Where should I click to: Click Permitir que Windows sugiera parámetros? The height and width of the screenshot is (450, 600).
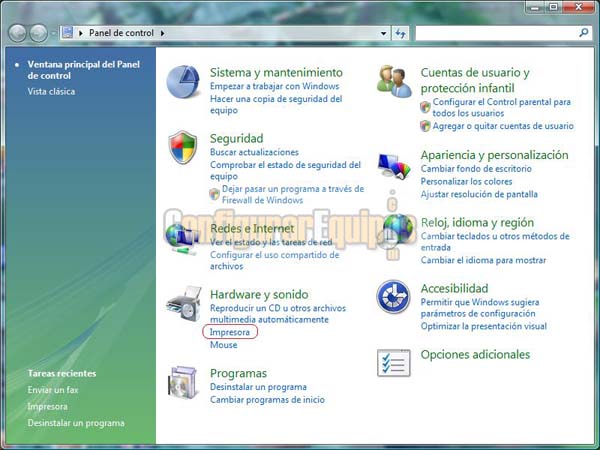click(x=480, y=308)
